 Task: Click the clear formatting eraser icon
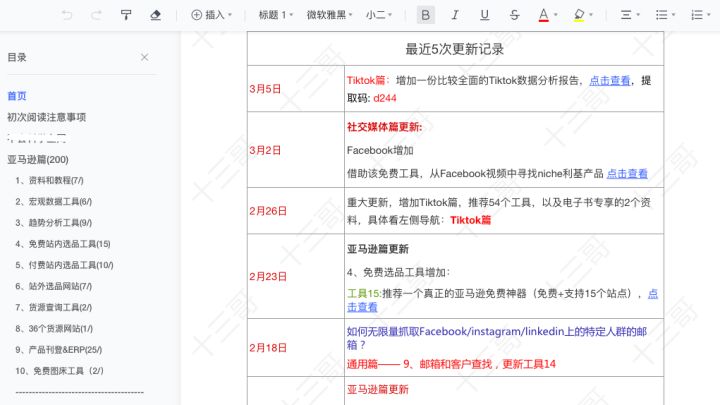pos(154,15)
